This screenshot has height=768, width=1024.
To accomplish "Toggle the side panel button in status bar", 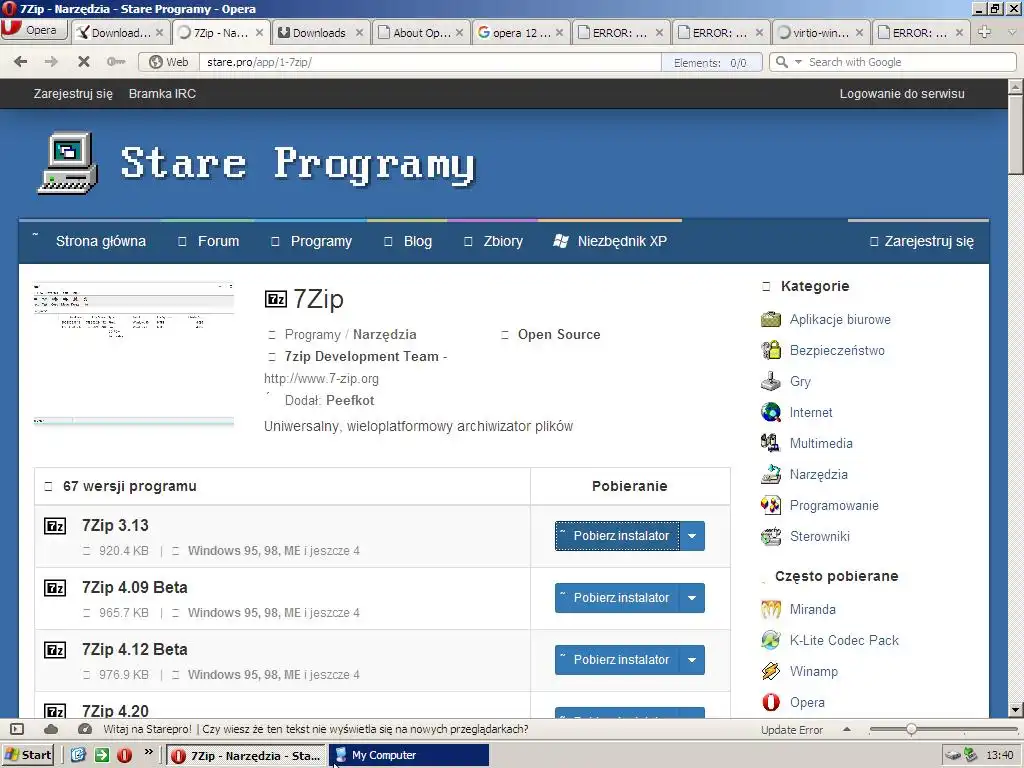I will 18,729.
